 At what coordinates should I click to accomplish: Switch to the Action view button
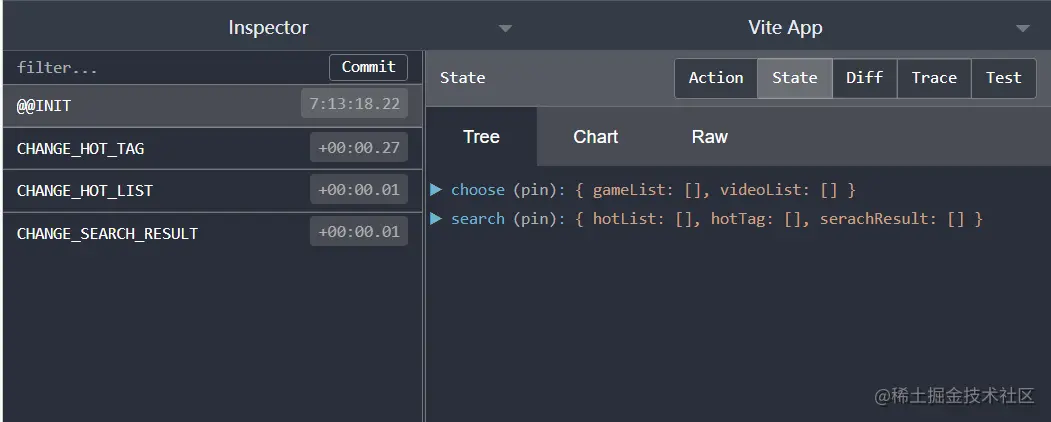pyautogui.click(x=716, y=78)
